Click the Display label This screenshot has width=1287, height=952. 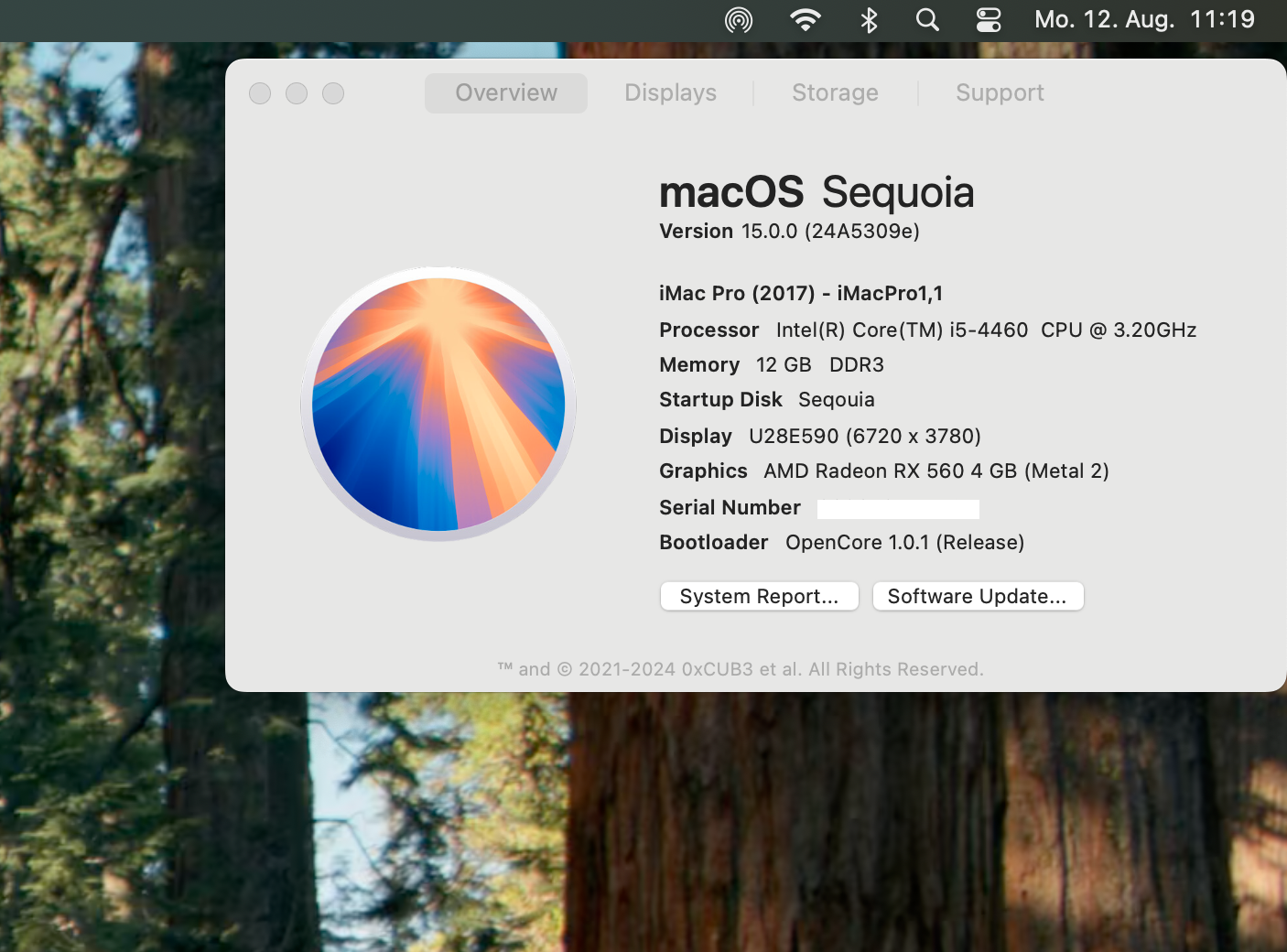(x=696, y=437)
